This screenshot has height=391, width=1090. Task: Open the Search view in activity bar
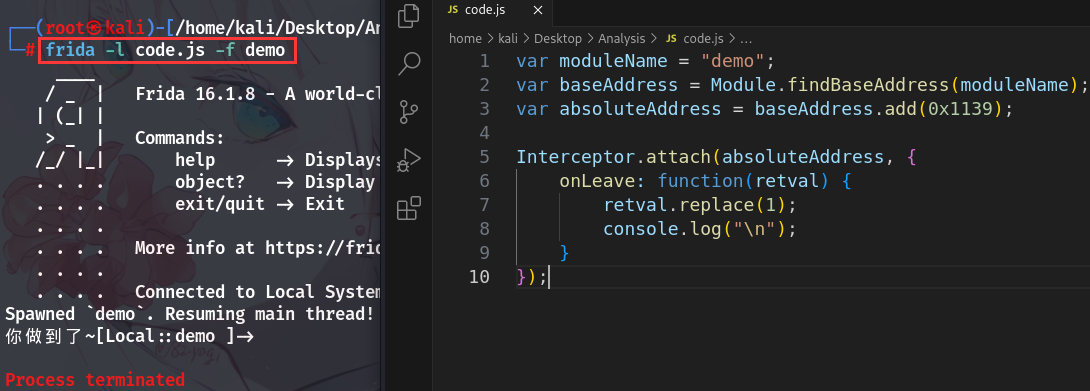click(x=409, y=63)
